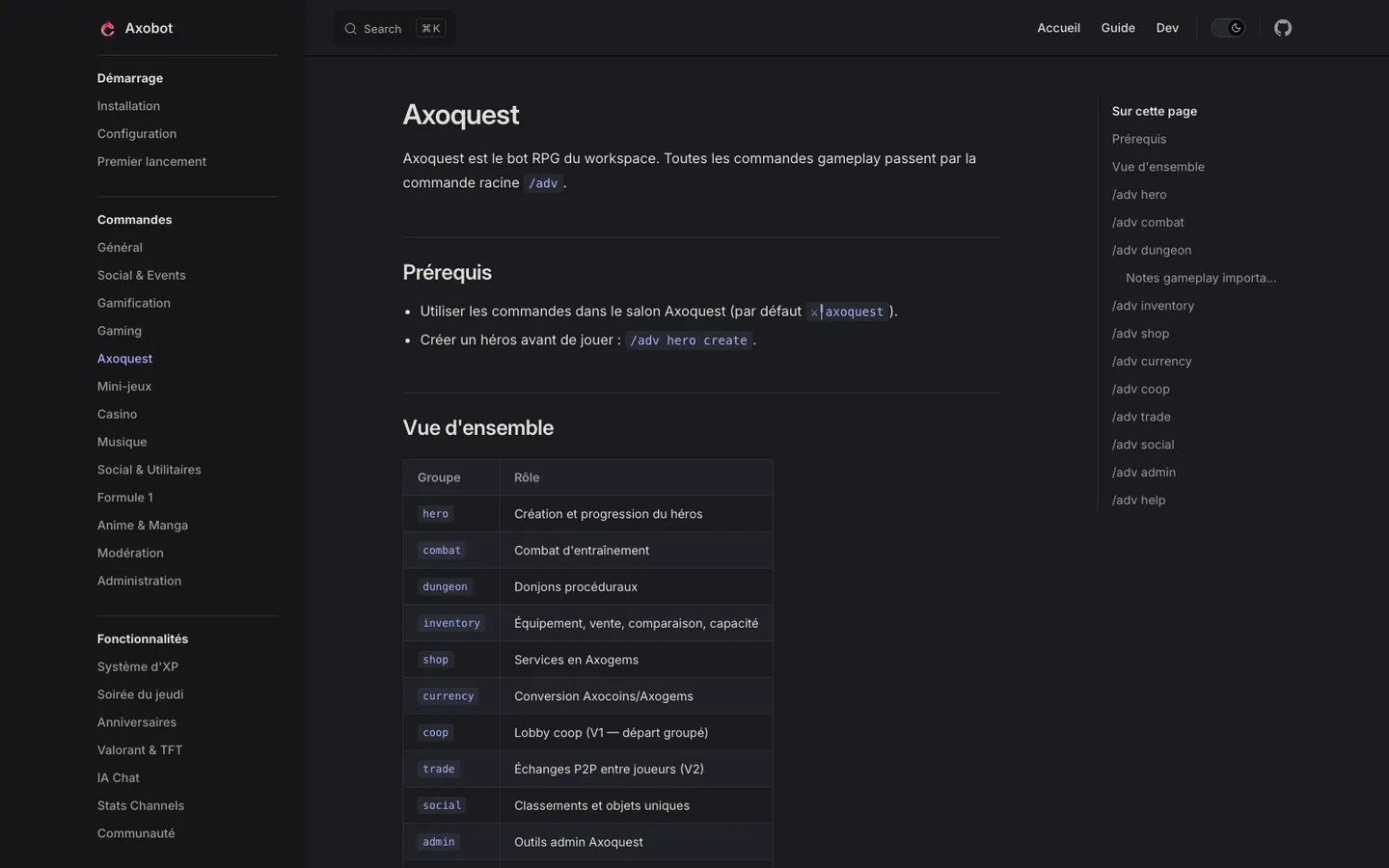Open the Soirée du jeudi page
Viewport: 1389px width, 868px height.
click(140, 694)
